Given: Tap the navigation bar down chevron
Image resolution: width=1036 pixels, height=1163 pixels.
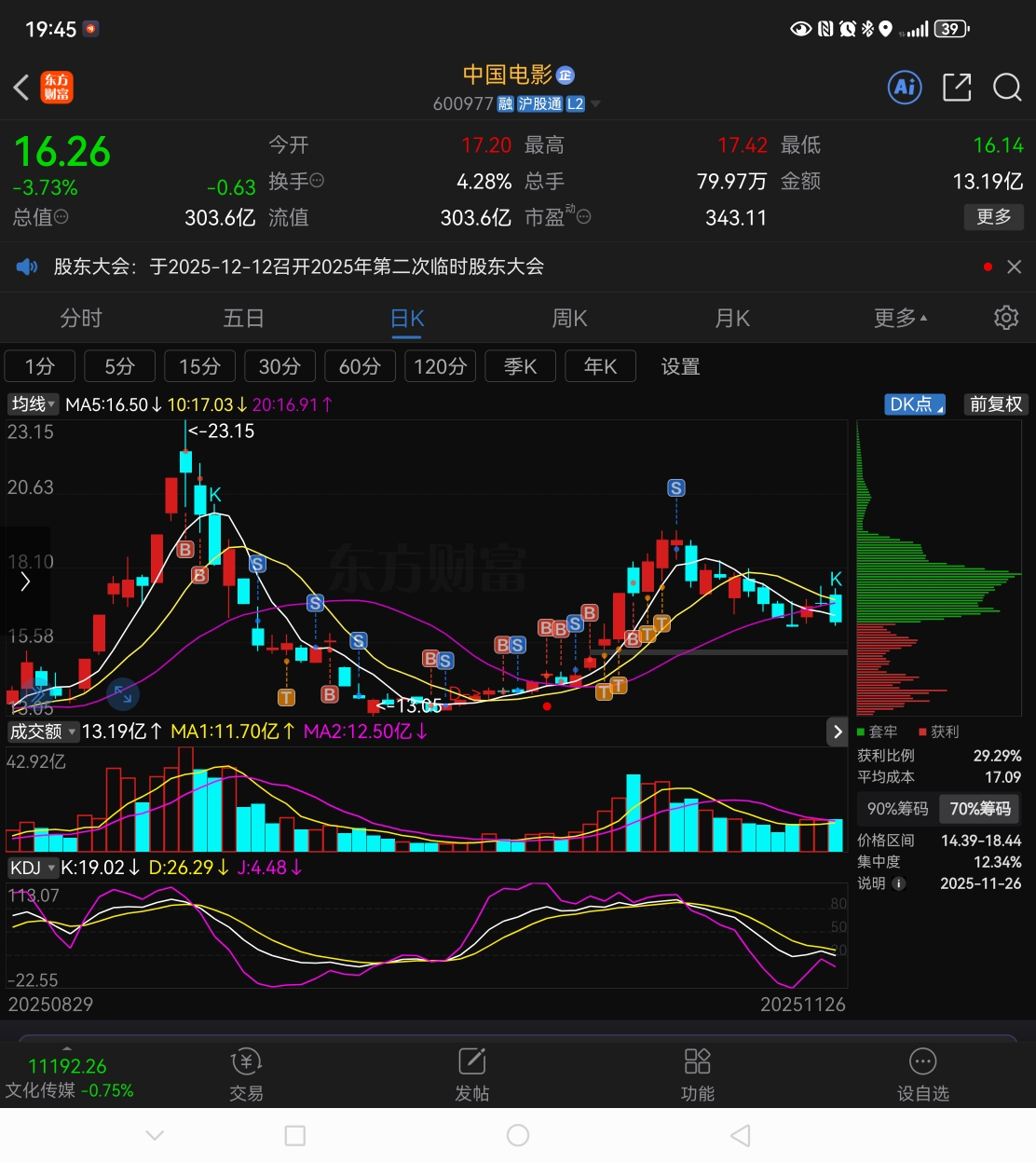Looking at the screenshot, I should point(155,1135).
